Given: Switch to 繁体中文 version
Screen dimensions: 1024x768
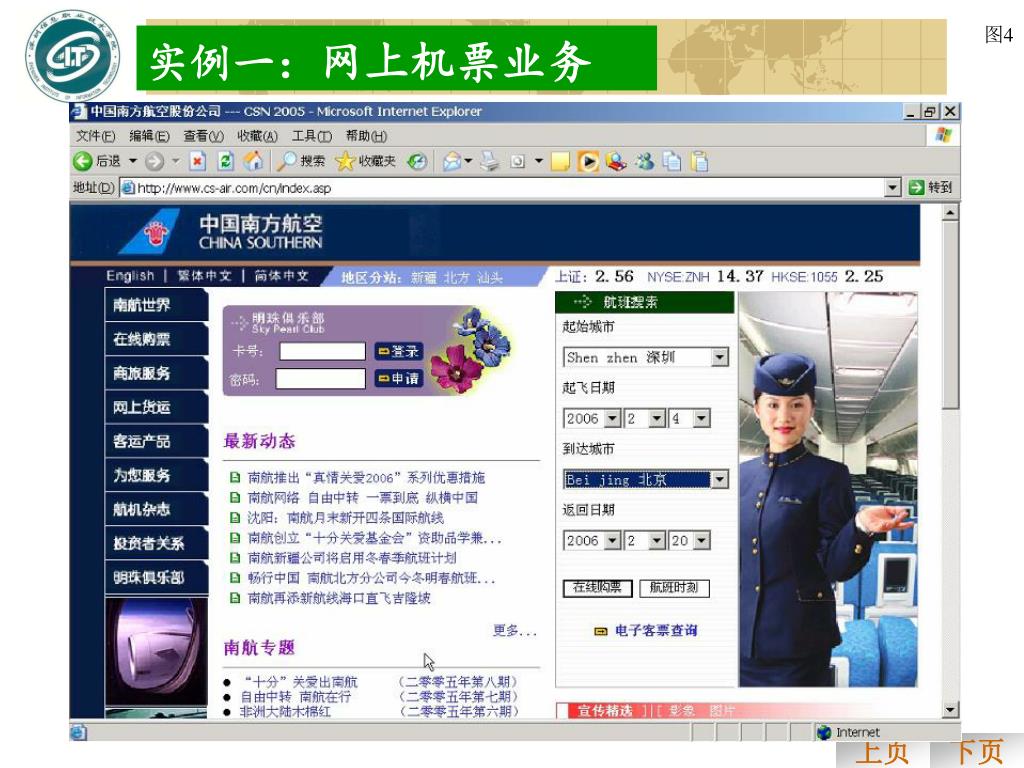Looking at the screenshot, I should click(x=204, y=276).
